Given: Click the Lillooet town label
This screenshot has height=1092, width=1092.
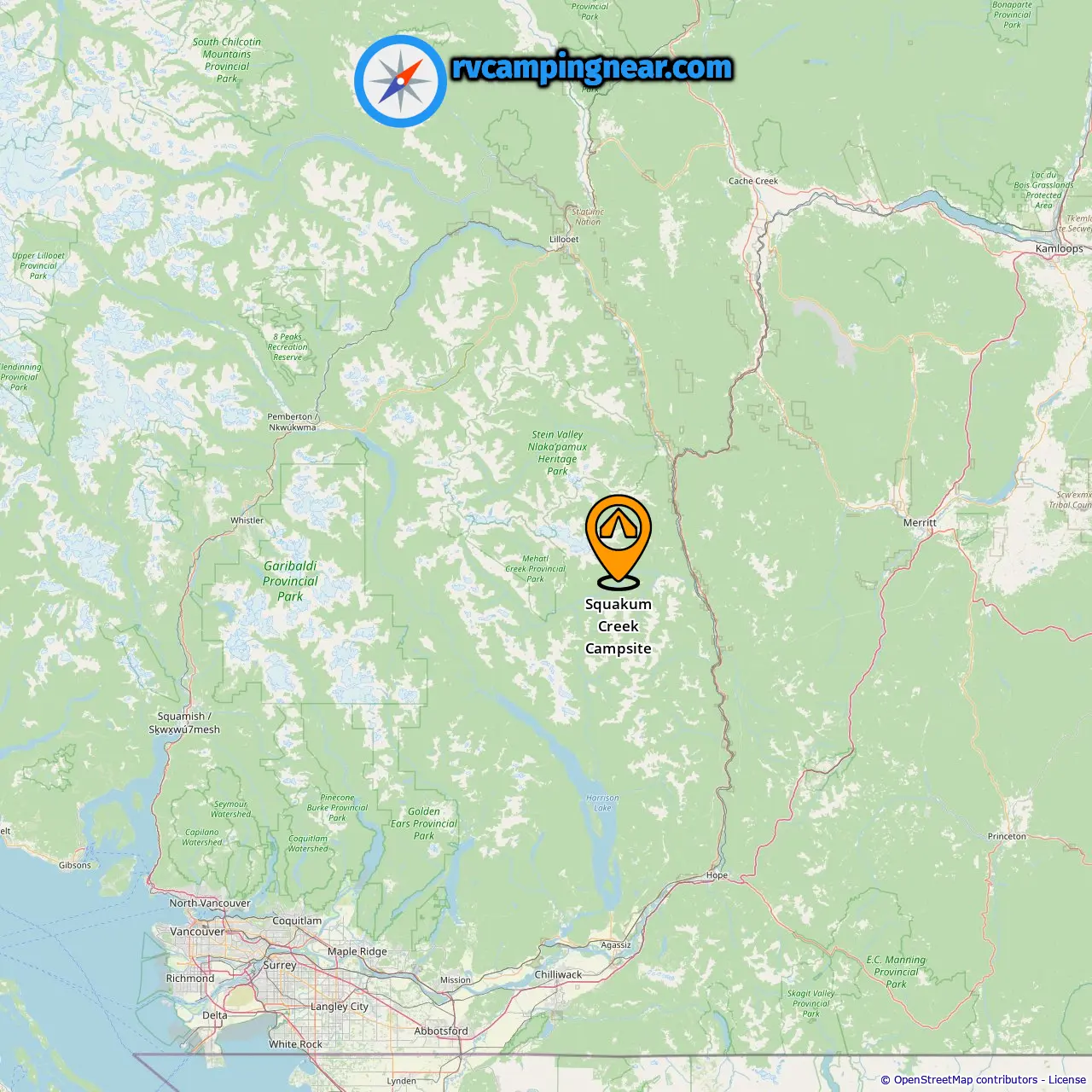Looking at the screenshot, I should [x=564, y=240].
